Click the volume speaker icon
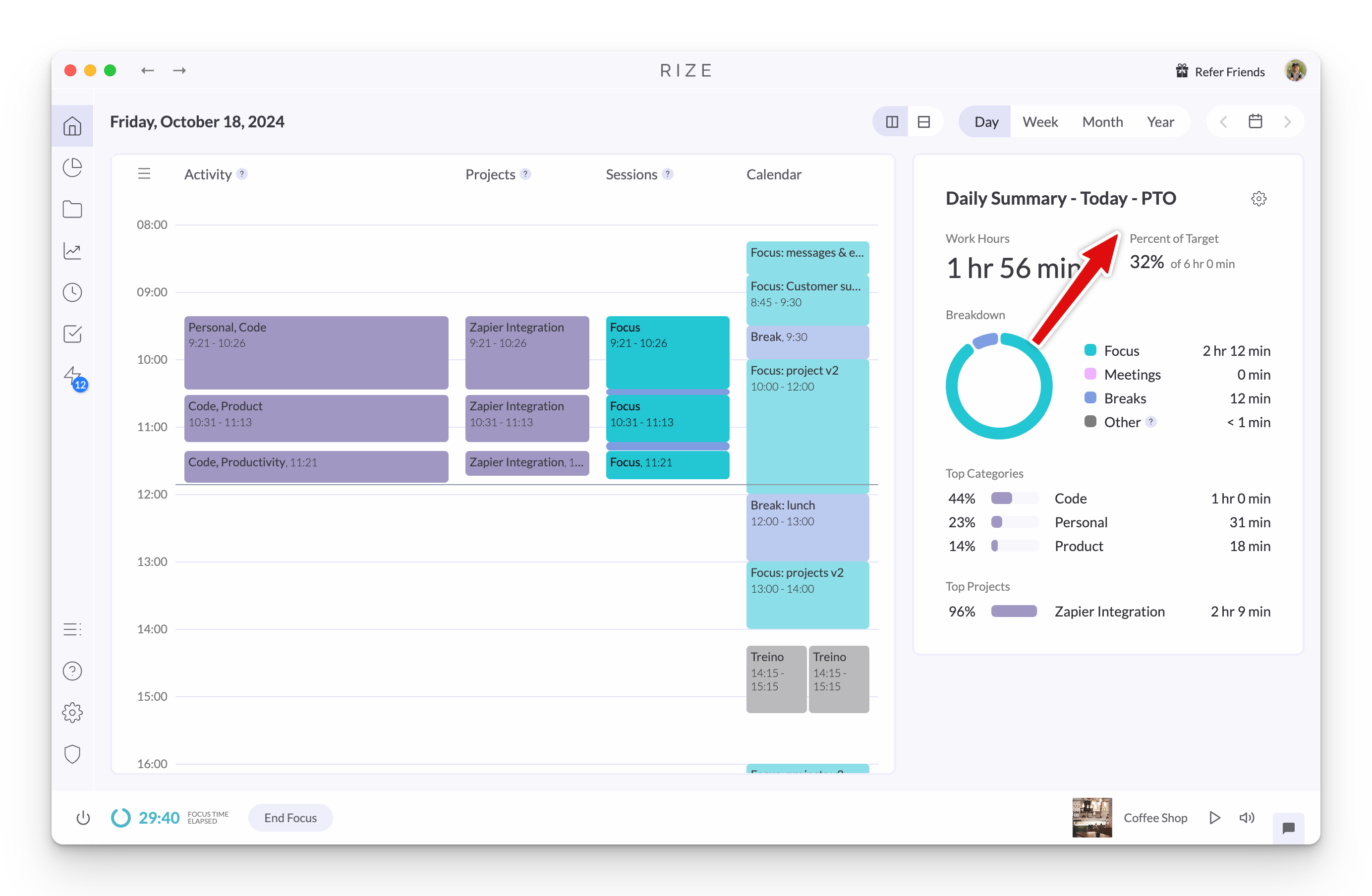The height and width of the screenshot is (896, 1372). (1246, 818)
